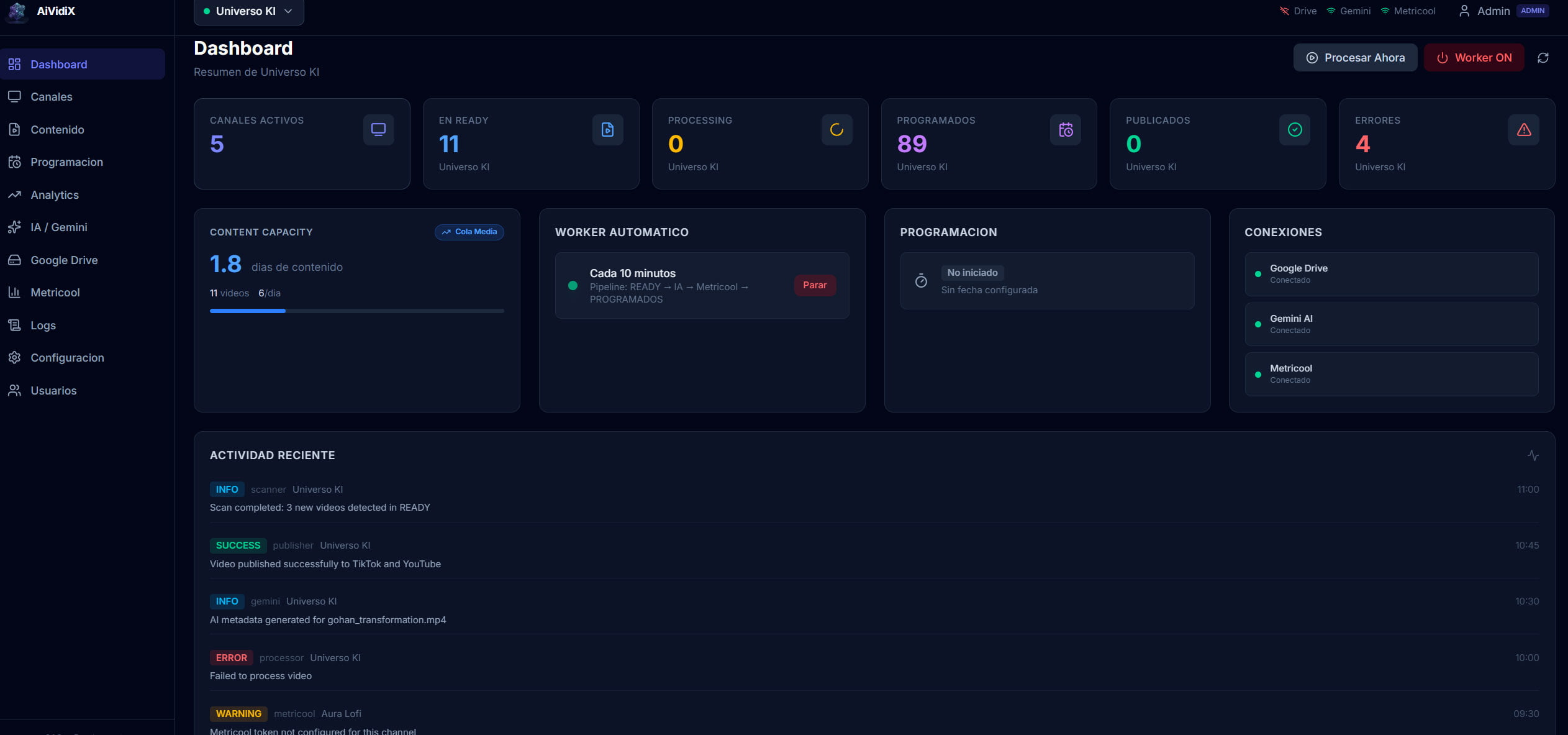Select the IA / Gemini sidebar icon
1568x735 pixels.
(15, 227)
